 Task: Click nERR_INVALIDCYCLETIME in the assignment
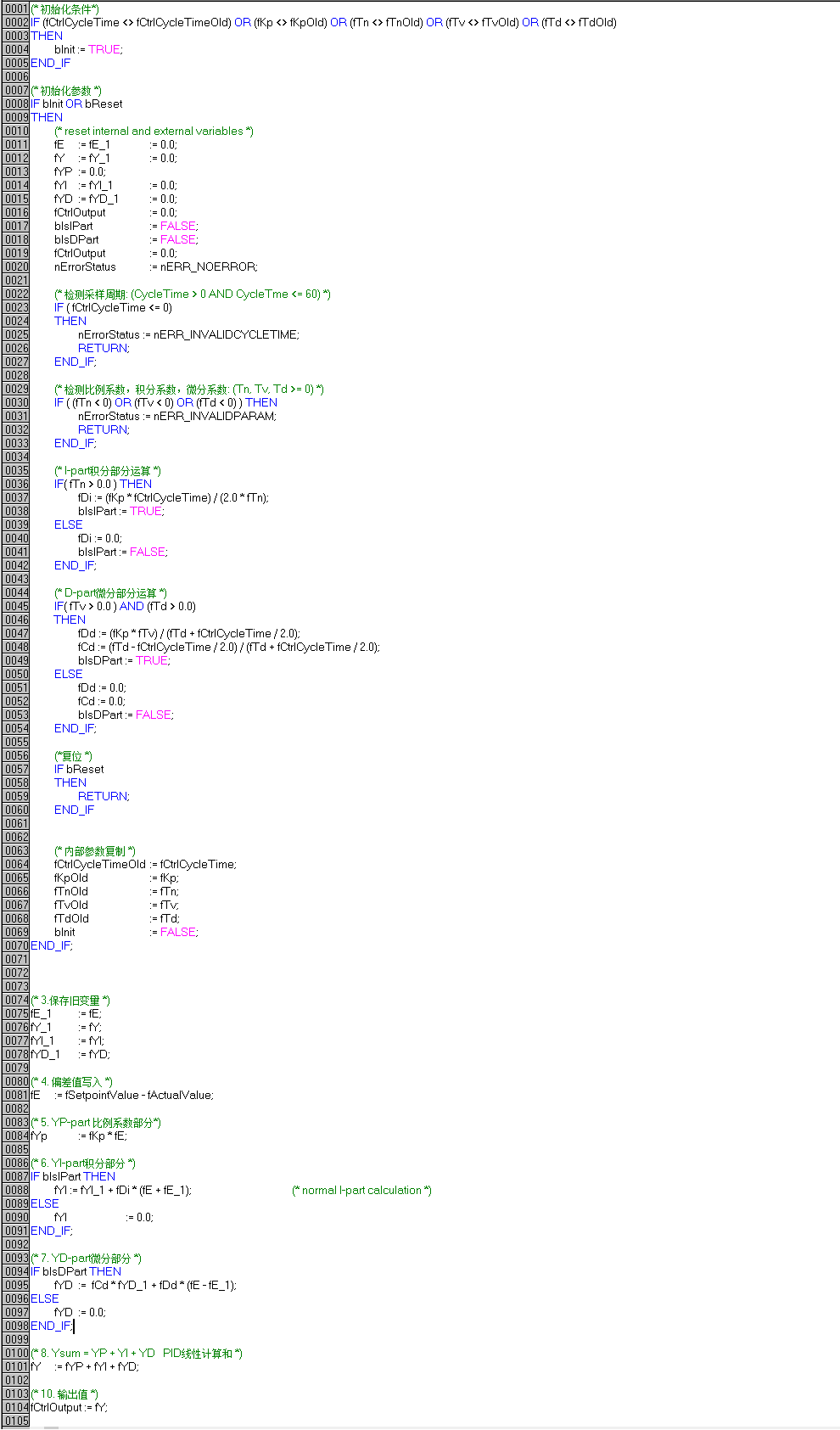click(226, 334)
